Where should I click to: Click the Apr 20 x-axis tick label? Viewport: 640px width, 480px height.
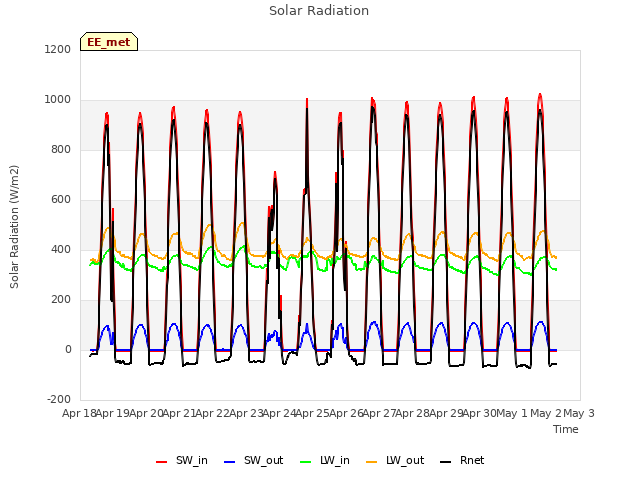click(147, 413)
